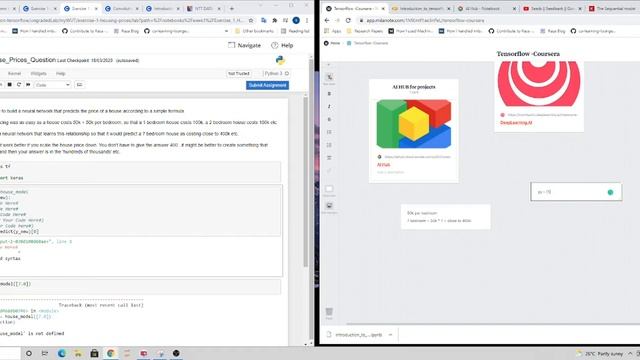Click the Python logo in the notebook header
Screen dimensions: 640x360
[280, 60]
